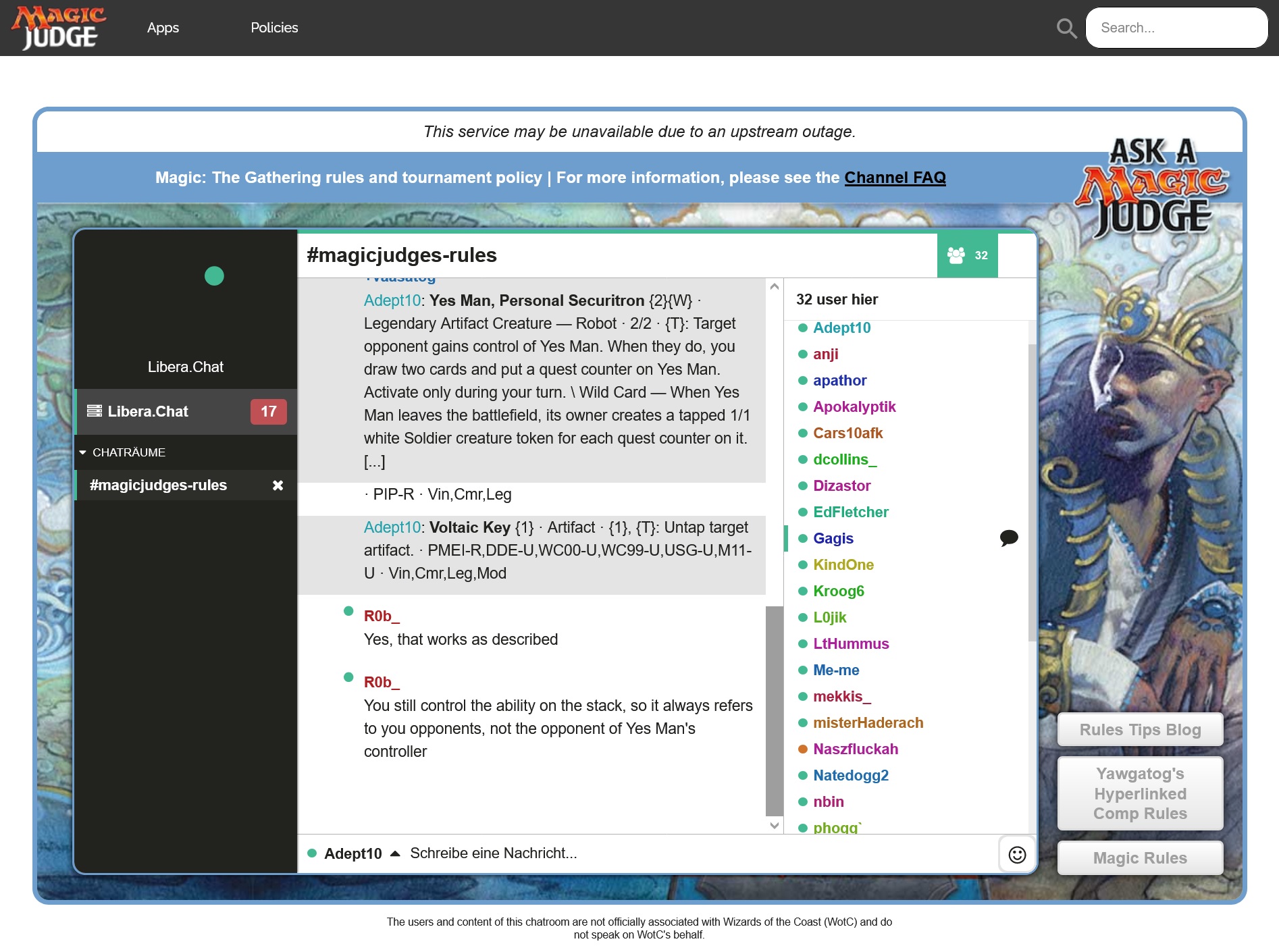Open message bubble icon next to Gagis
1279x952 pixels.
[1009, 538]
